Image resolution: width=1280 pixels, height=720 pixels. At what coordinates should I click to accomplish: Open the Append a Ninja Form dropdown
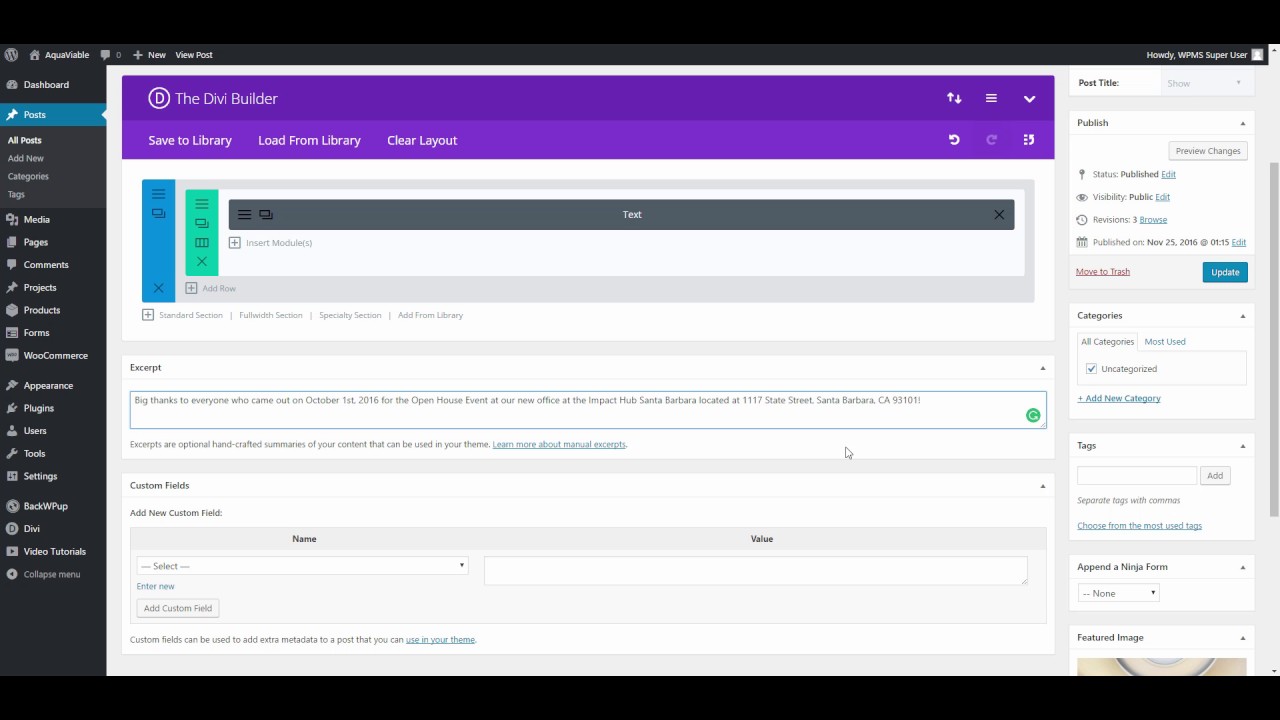(1119, 593)
